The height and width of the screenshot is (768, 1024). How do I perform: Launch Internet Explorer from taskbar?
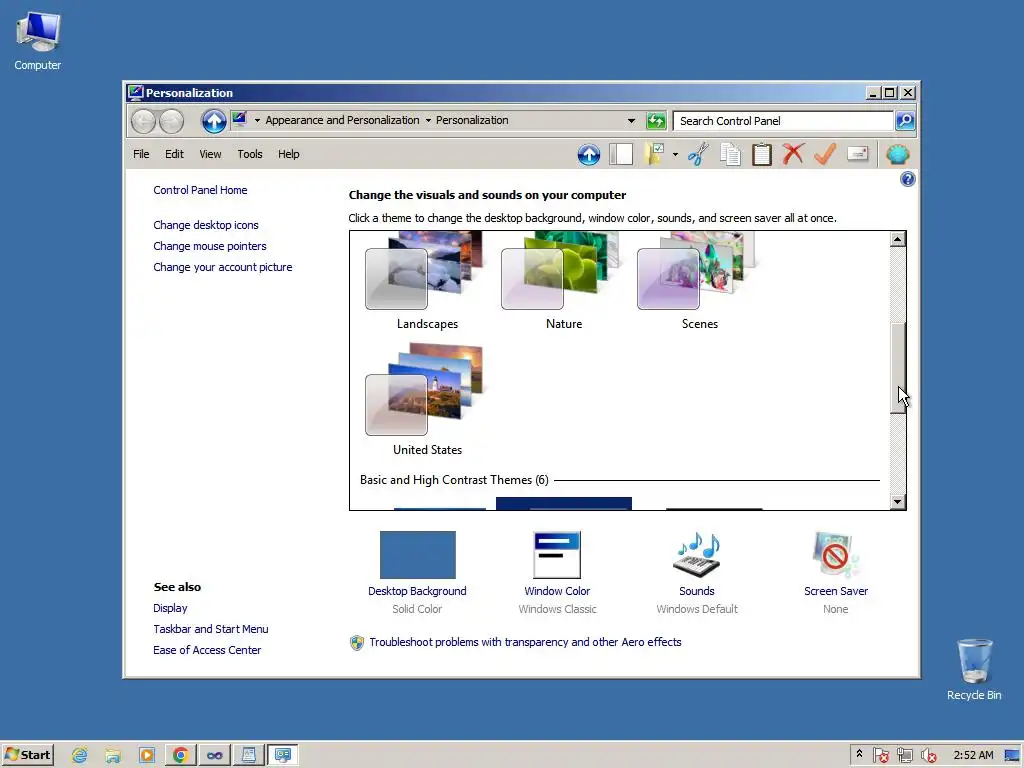click(x=80, y=755)
